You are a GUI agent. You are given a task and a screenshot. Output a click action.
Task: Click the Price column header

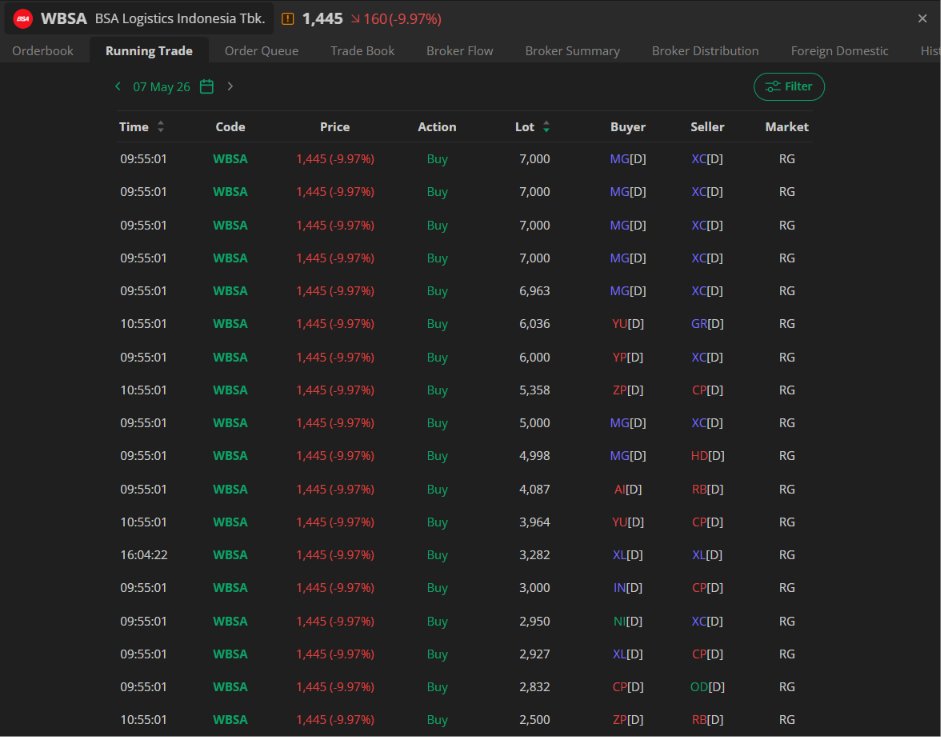click(x=335, y=127)
